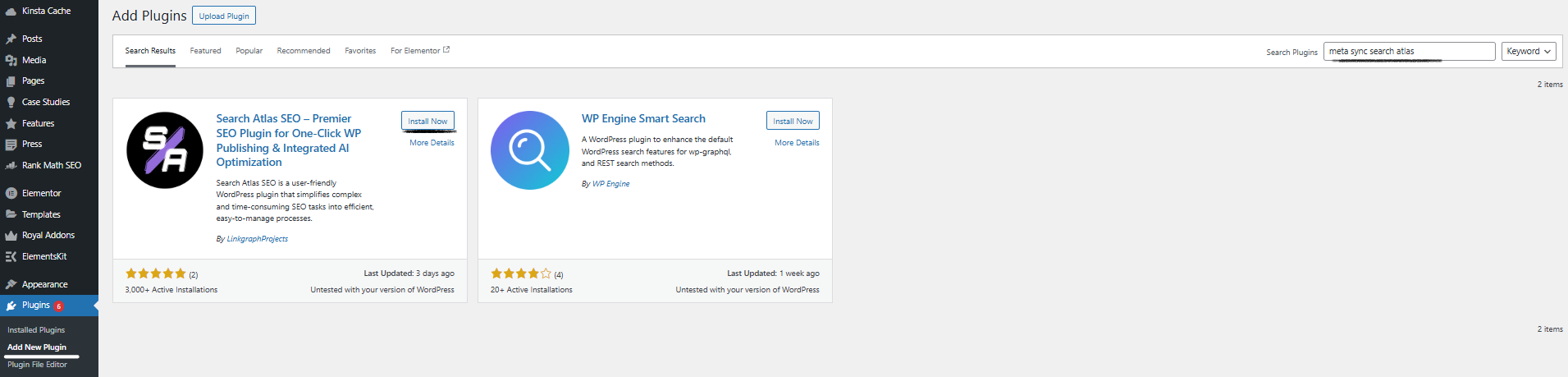Click the Press icon in sidebar

11,145
